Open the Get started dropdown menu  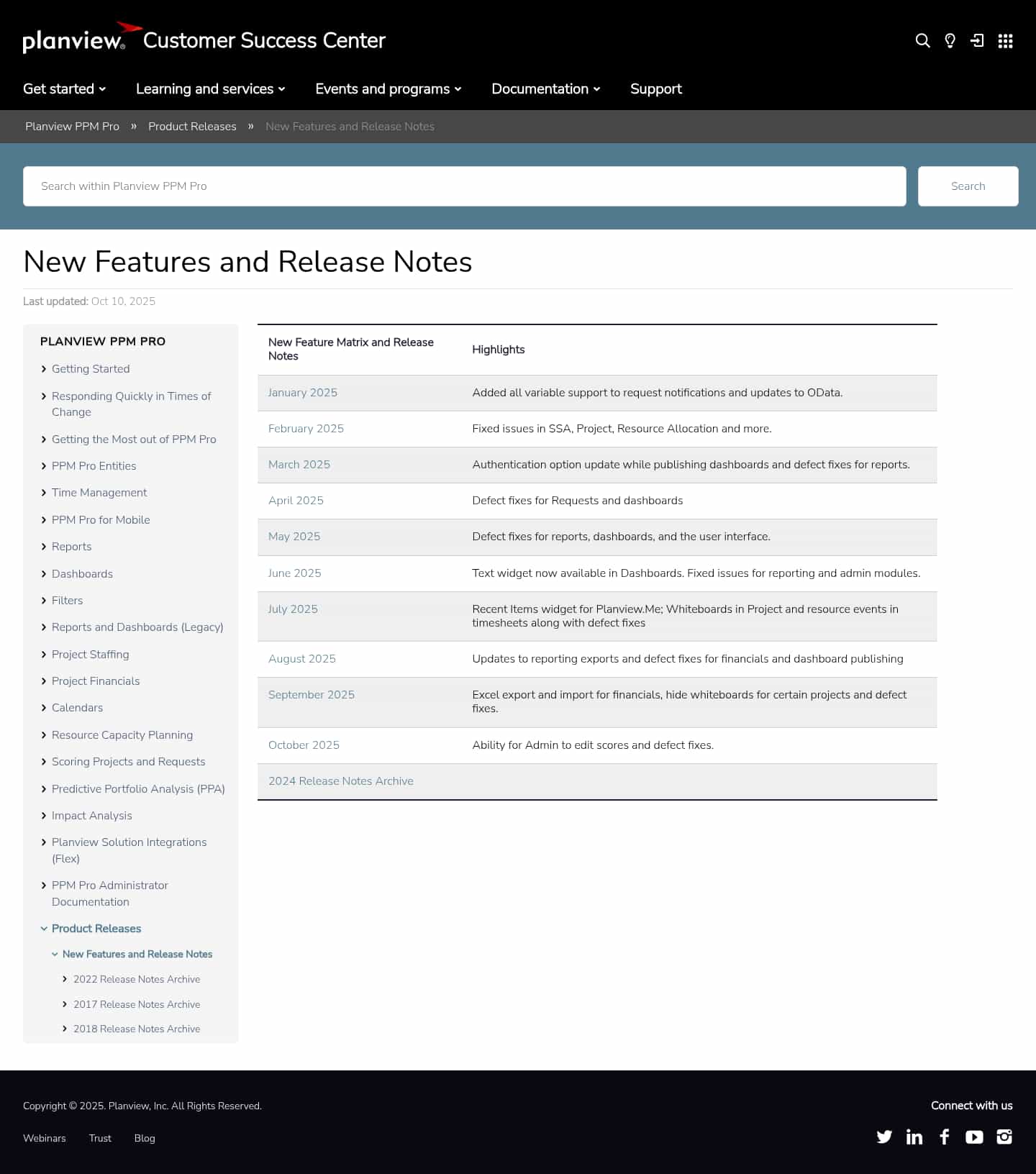(65, 88)
